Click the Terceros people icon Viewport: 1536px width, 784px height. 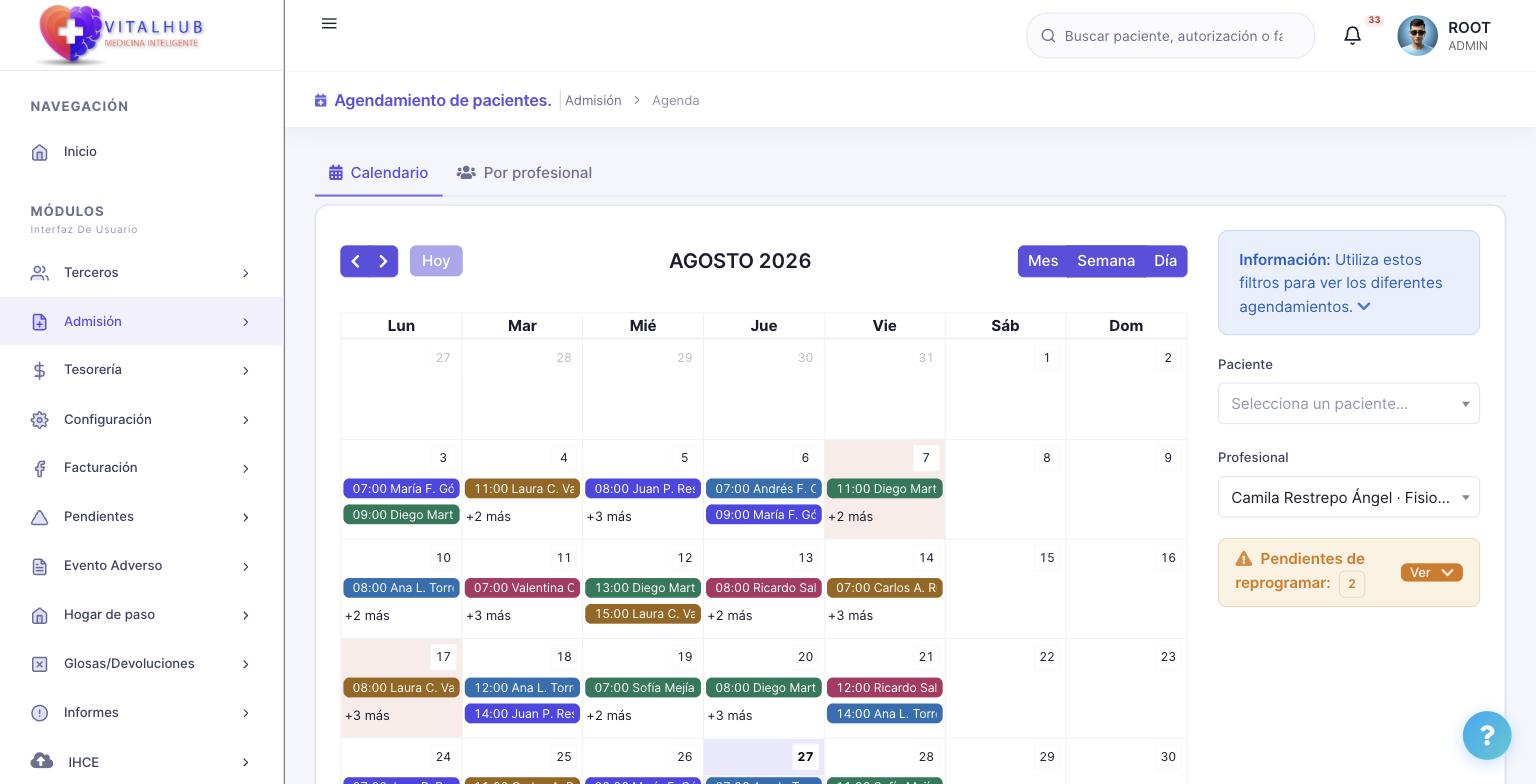(40, 273)
